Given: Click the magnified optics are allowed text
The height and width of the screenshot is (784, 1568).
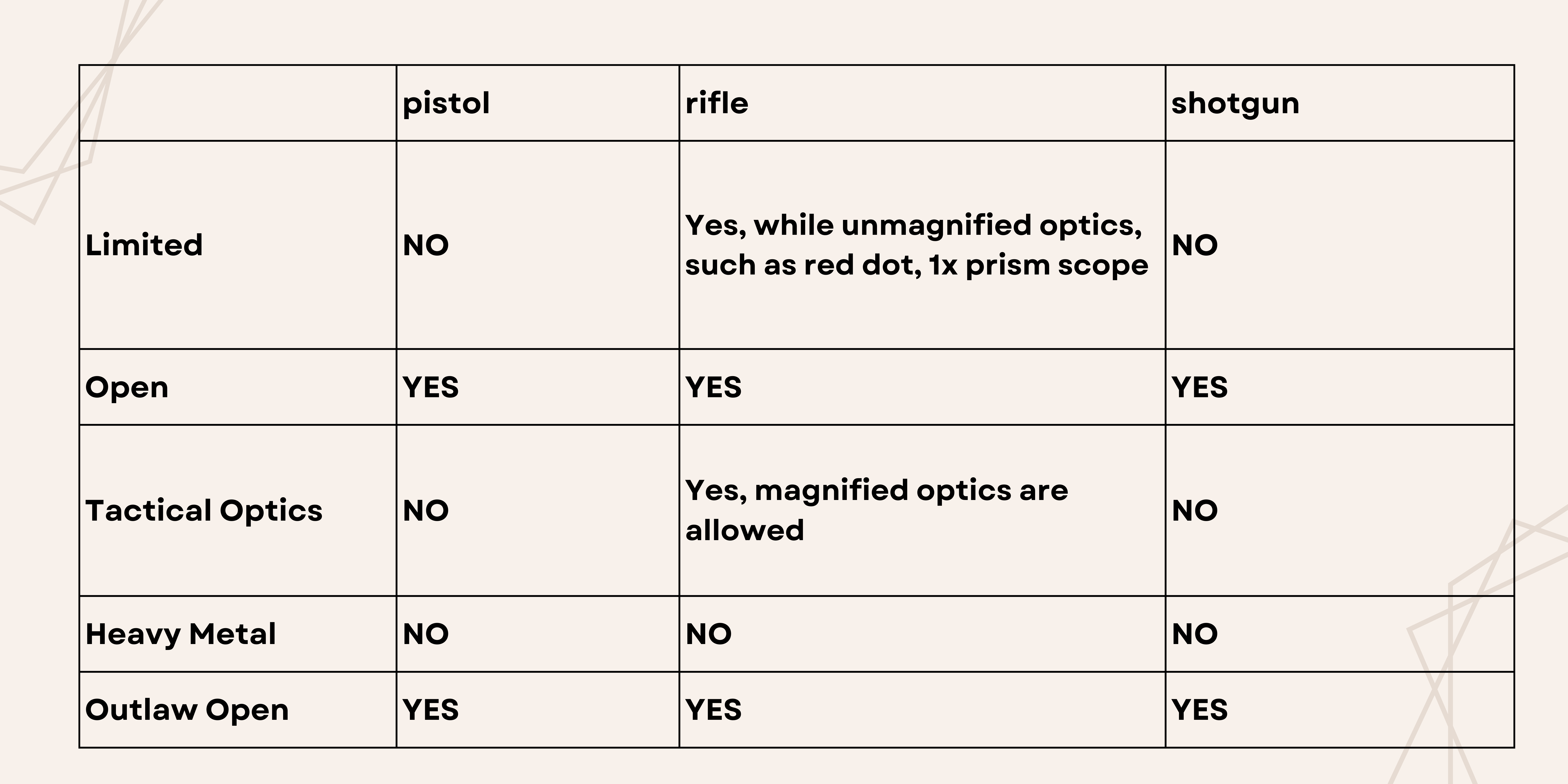Looking at the screenshot, I should tap(877, 510).
